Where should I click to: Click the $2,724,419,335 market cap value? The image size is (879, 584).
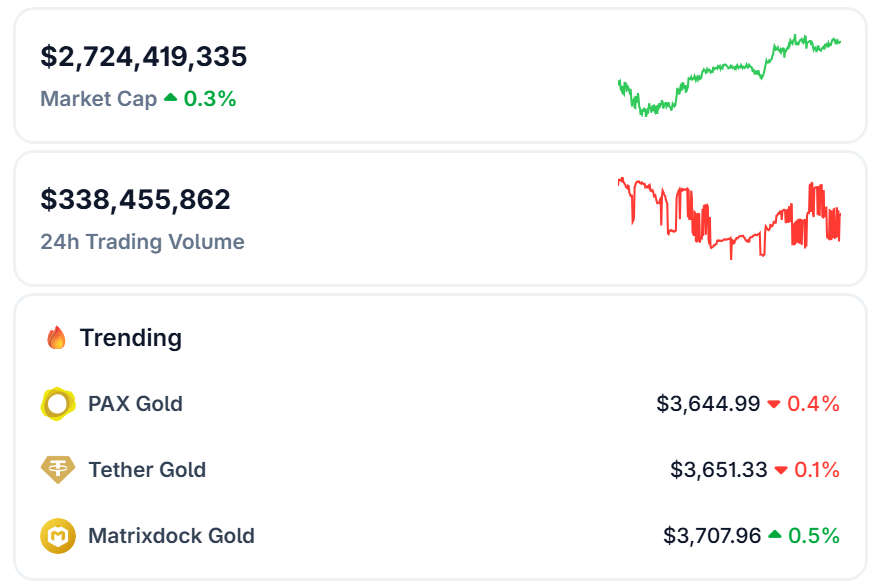click(144, 56)
